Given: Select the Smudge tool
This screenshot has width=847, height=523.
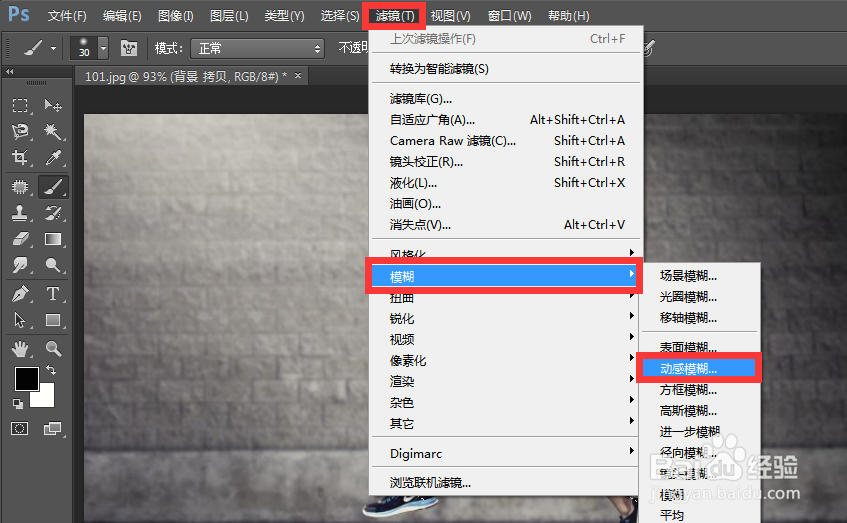Looking at the screenshot, I should 20,265.
